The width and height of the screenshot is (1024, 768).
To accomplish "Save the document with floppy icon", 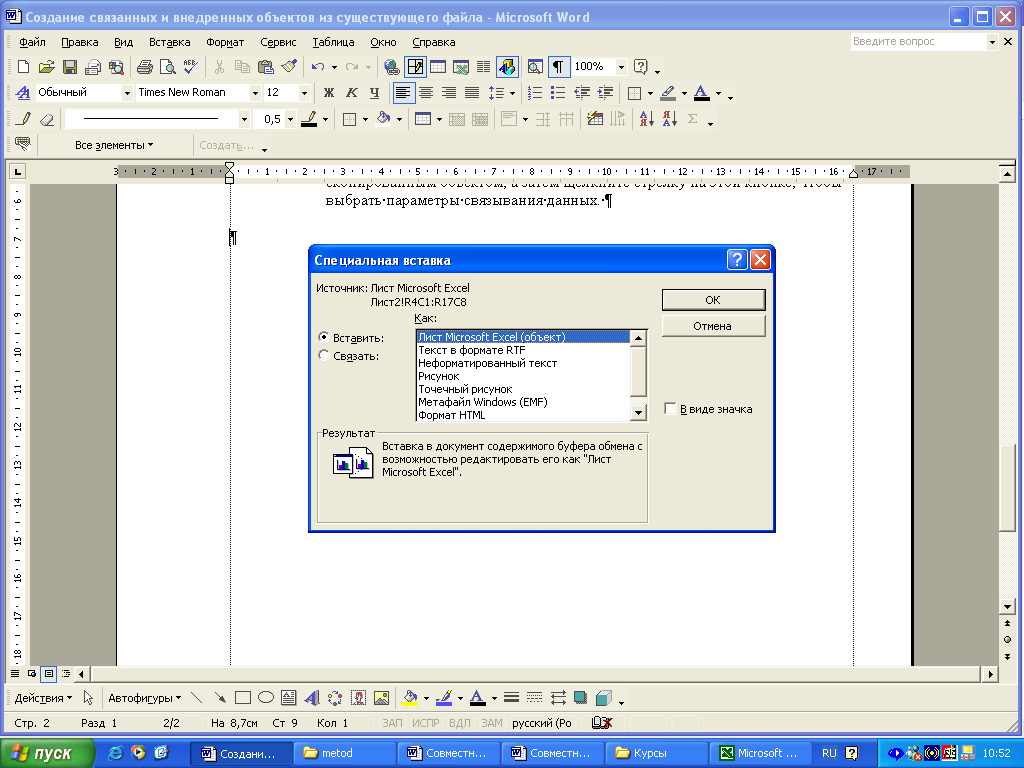I will 70,67.
